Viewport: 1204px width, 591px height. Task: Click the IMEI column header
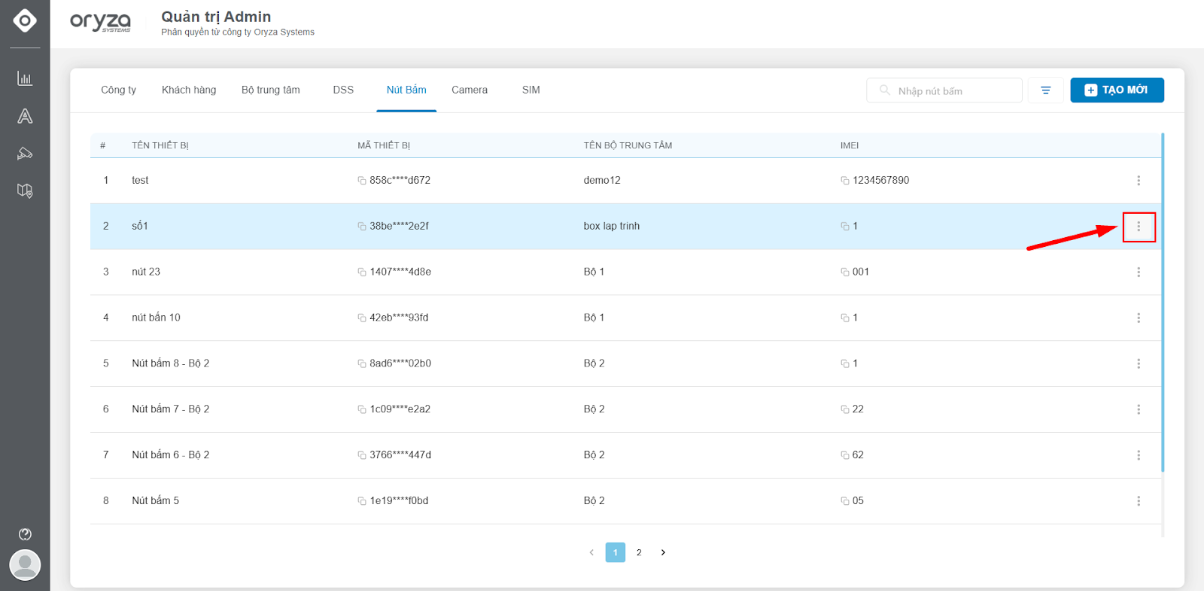pyautogui.click(x=850, y=146)
